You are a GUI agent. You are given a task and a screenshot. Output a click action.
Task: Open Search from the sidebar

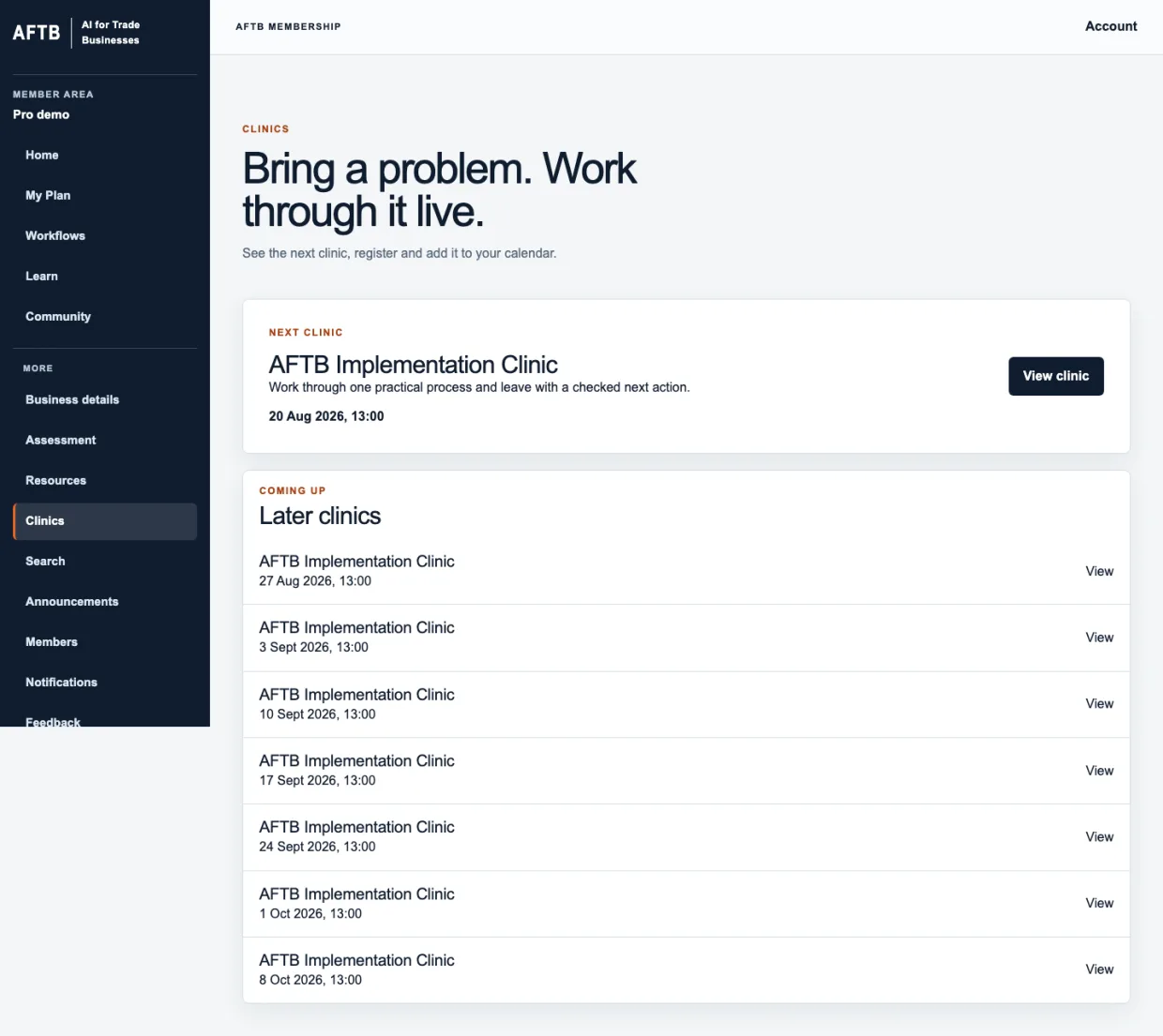(x=105, y=561)
